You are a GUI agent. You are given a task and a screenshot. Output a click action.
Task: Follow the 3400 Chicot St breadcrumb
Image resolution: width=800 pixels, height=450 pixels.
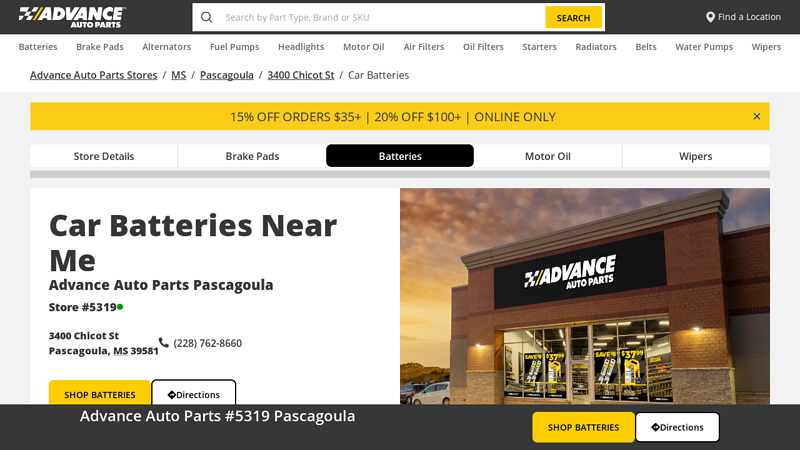point(301,75)
